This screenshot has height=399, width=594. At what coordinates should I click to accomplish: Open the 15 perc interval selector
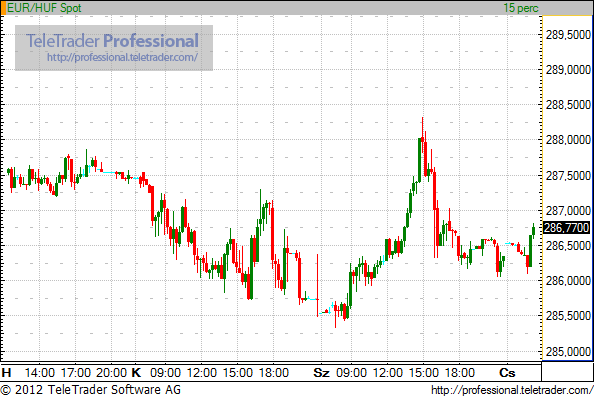point(521,8)
